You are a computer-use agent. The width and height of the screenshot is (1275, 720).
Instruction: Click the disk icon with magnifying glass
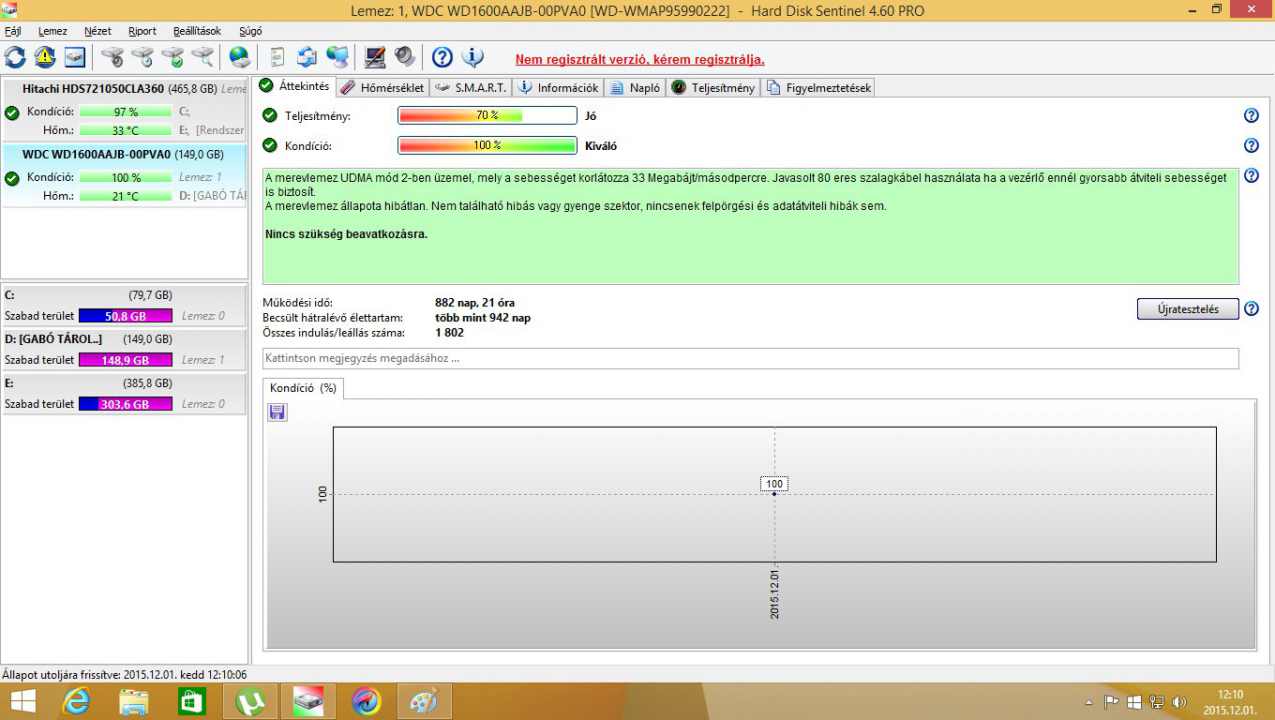point(203,57)
